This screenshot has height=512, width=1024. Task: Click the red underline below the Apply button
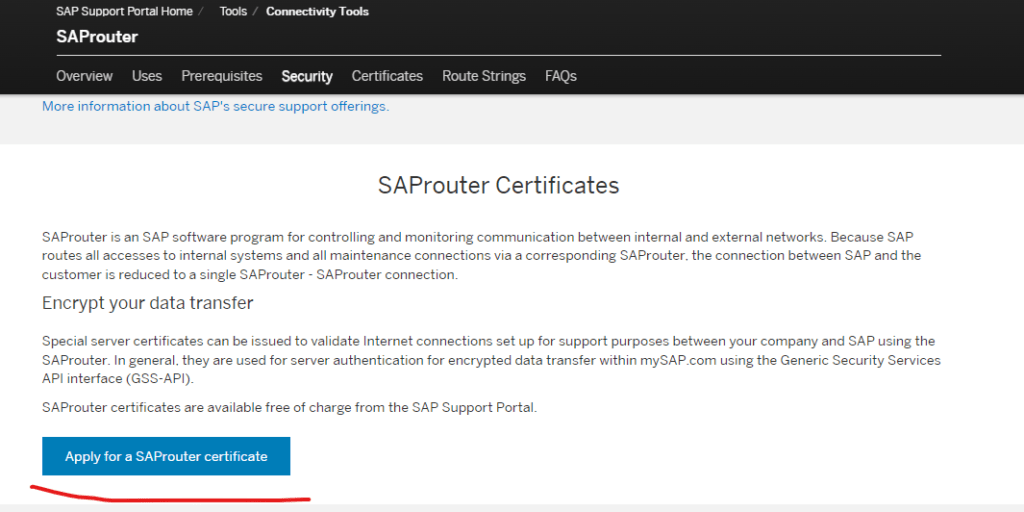click(x=170, y=495)
